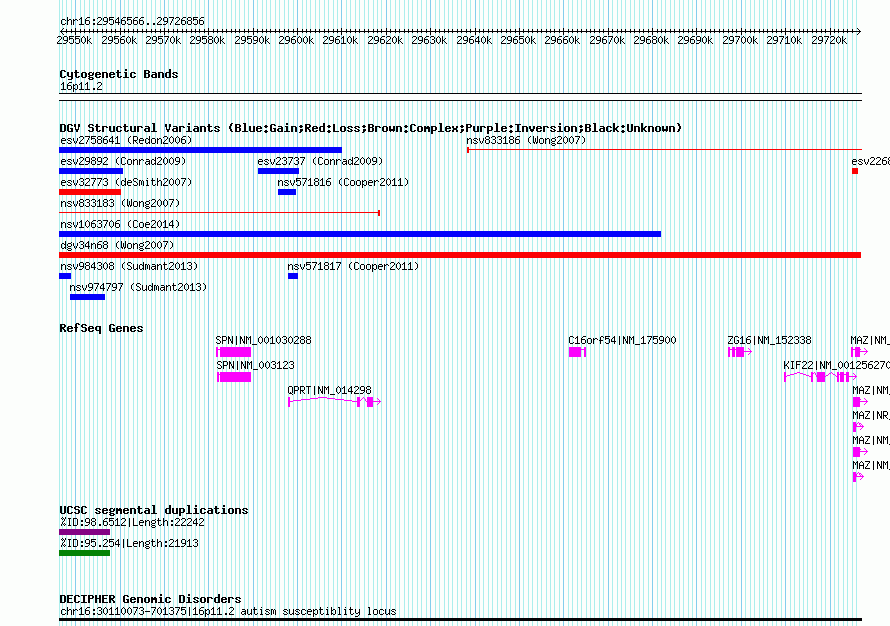Select the 29600k ruler tick label
This screenshot has height=626, width=890.
[296, 40]
